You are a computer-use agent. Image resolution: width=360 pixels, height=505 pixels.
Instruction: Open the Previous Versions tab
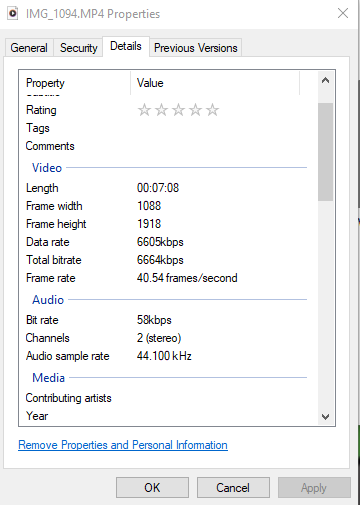click(196, 48)
